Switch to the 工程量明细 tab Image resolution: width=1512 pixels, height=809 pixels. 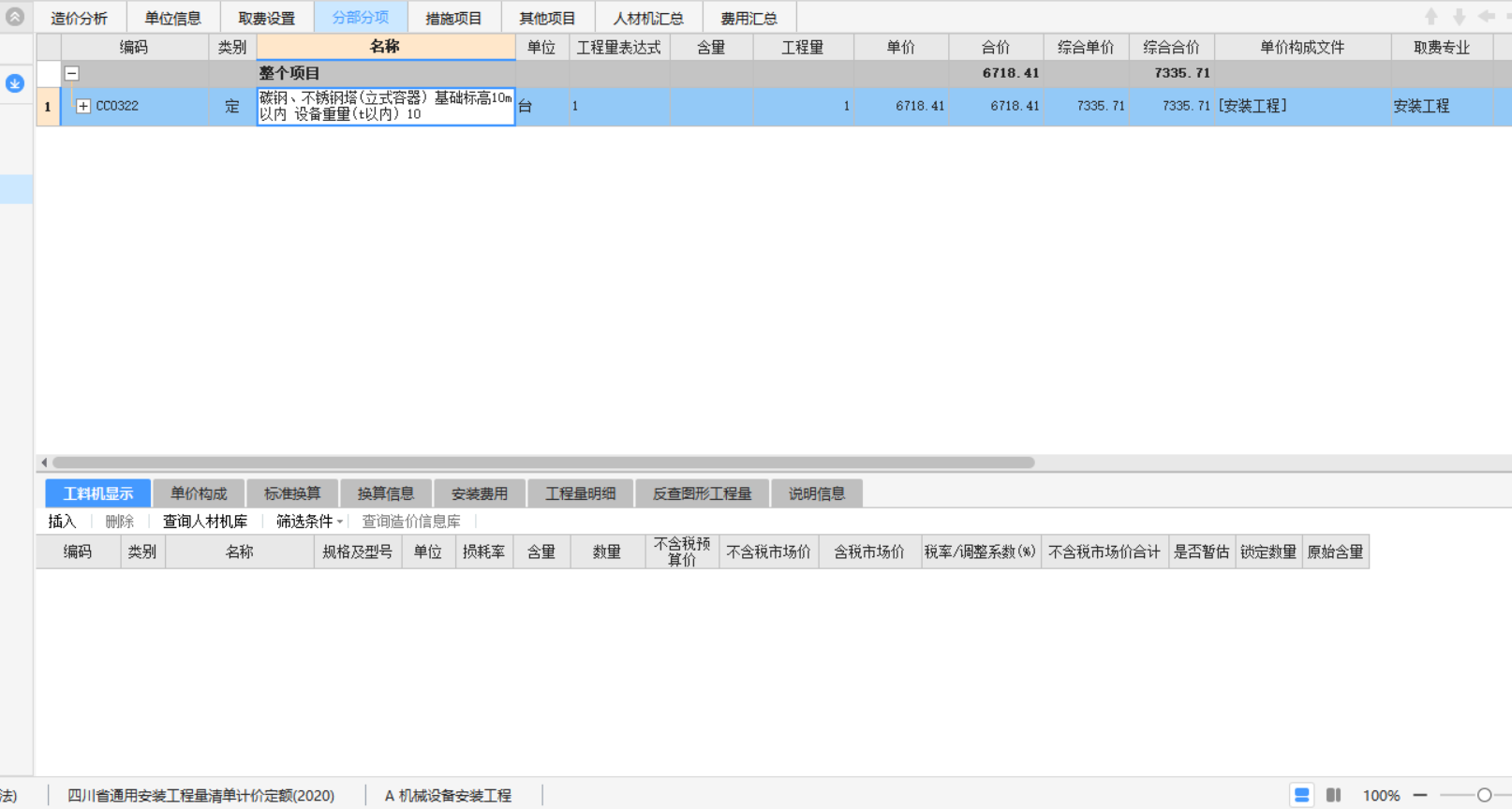coord(581,493)
